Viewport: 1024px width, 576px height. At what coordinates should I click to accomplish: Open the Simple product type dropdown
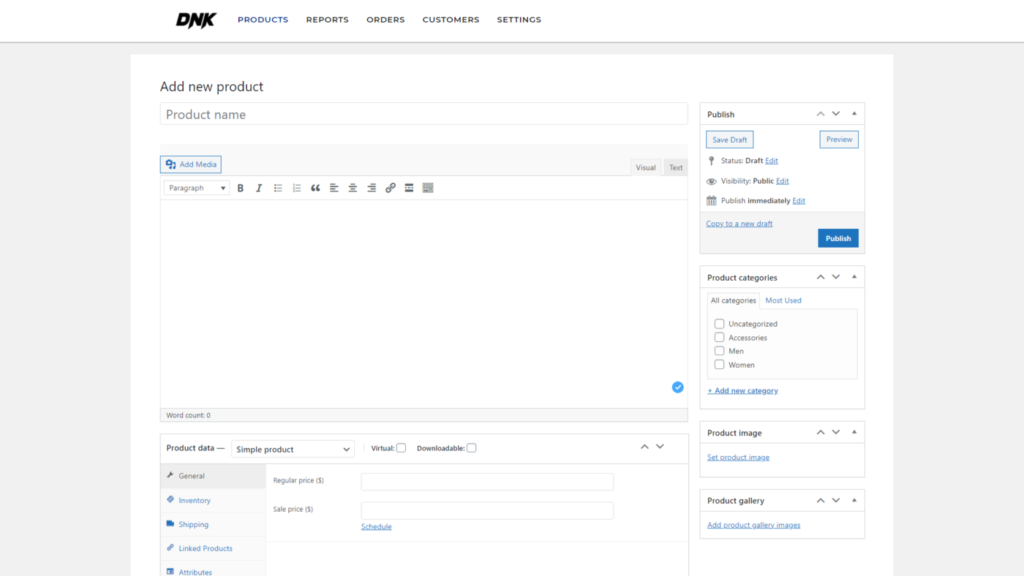[293, 450]
